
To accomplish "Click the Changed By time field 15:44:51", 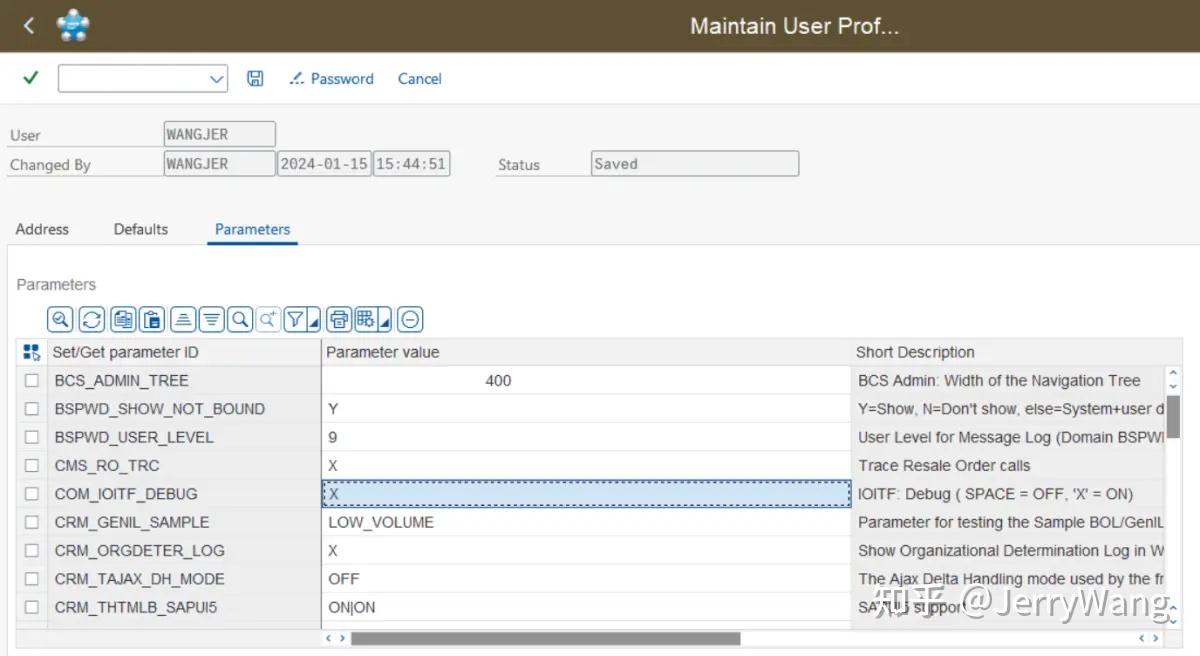I will tap(411, 164).
